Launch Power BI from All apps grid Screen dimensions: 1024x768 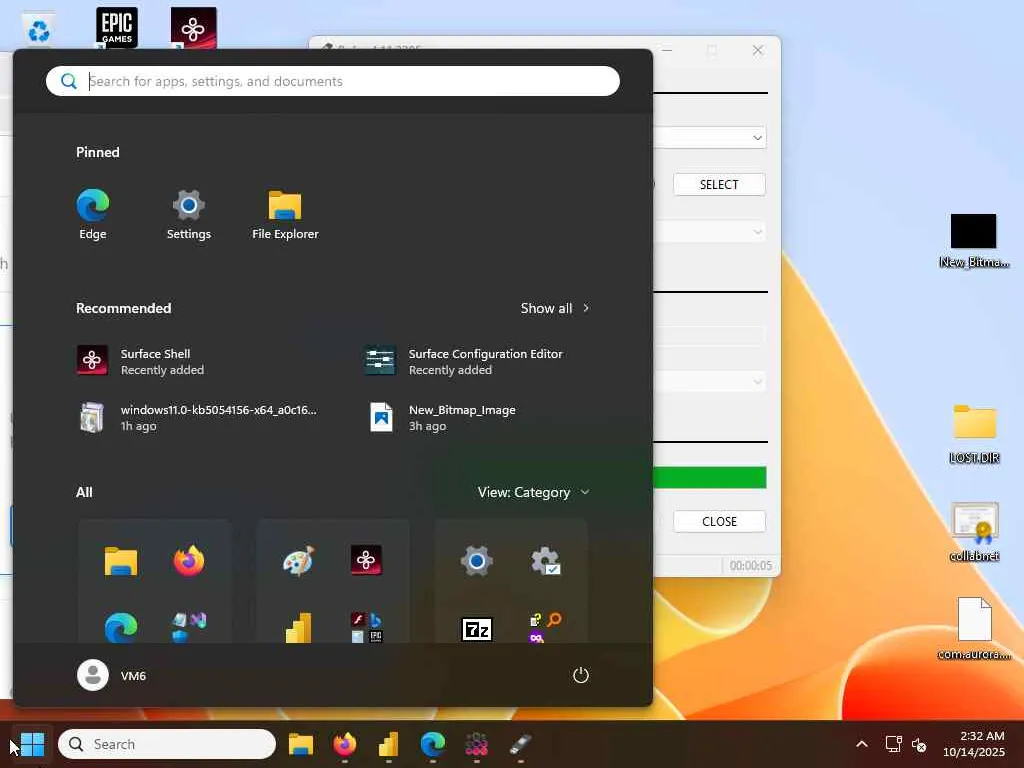coord(298,628)
